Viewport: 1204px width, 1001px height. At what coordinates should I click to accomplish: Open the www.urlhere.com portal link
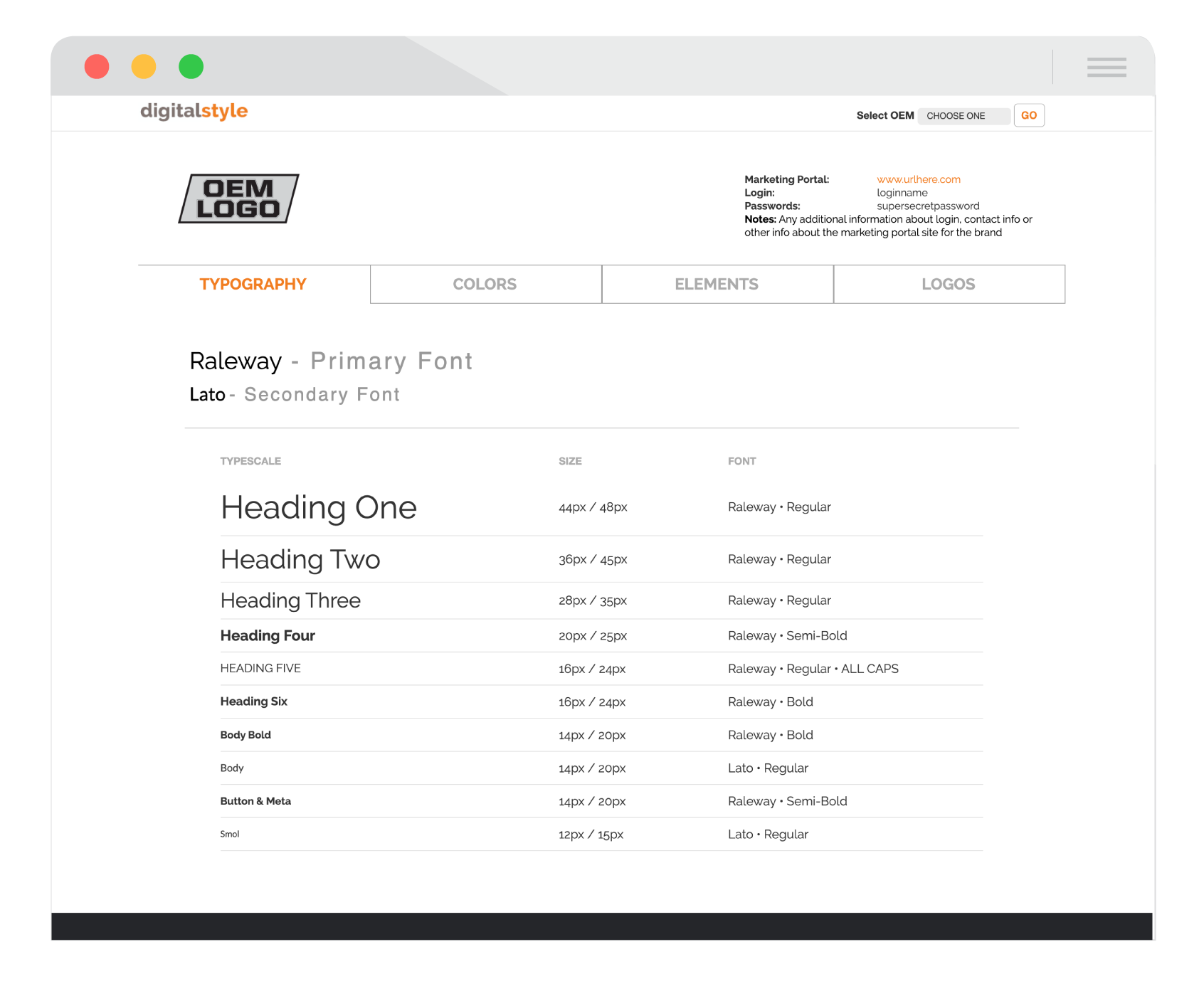tap(918, 179)
